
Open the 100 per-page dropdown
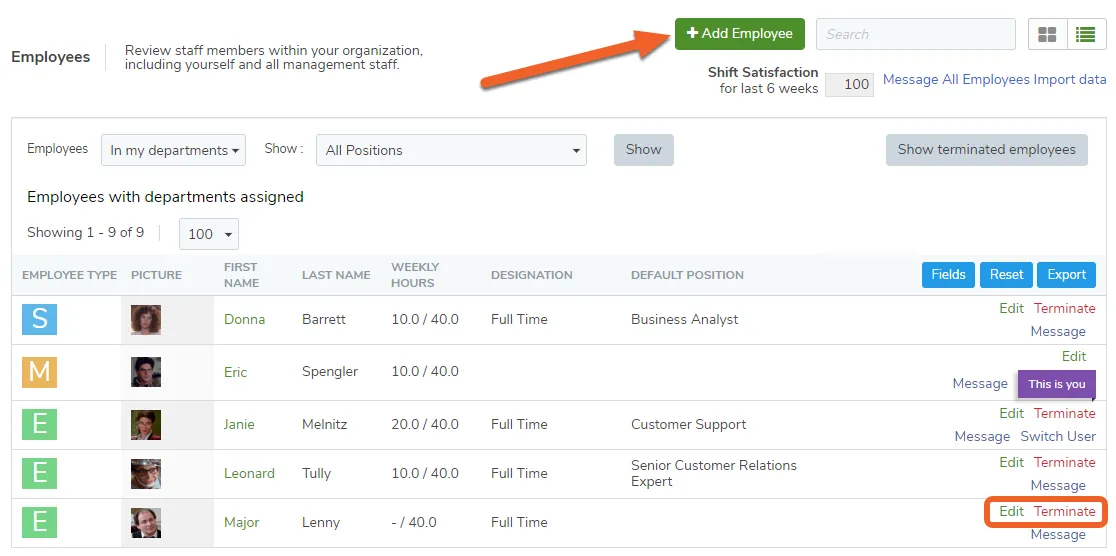(x=209, y=234)
